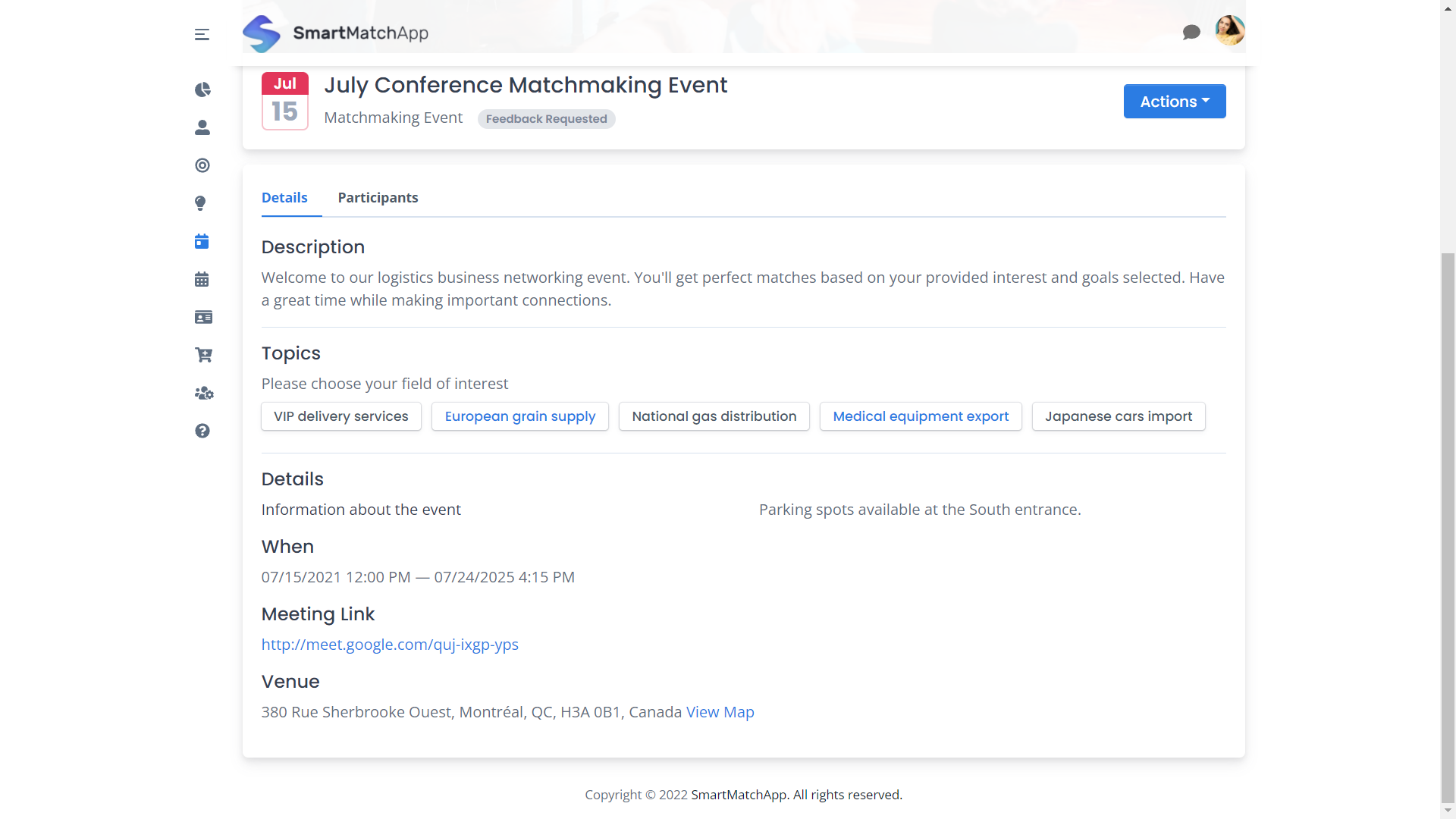
Task: Click View Map for the venue
Action: coord(719,712)
